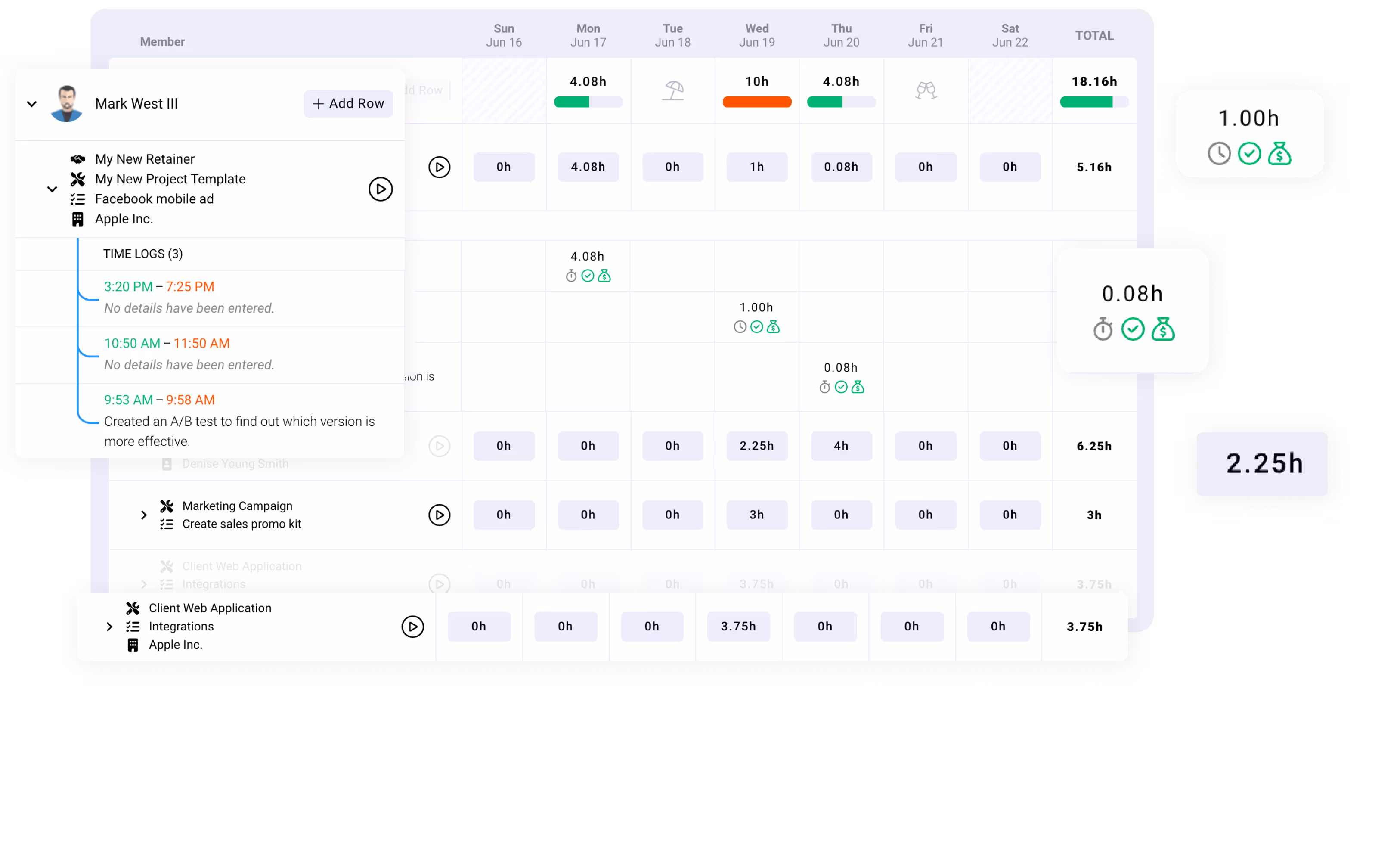Collapse the My New Retainer time logs
This screenshot has width=1400, height=844.
52,189
